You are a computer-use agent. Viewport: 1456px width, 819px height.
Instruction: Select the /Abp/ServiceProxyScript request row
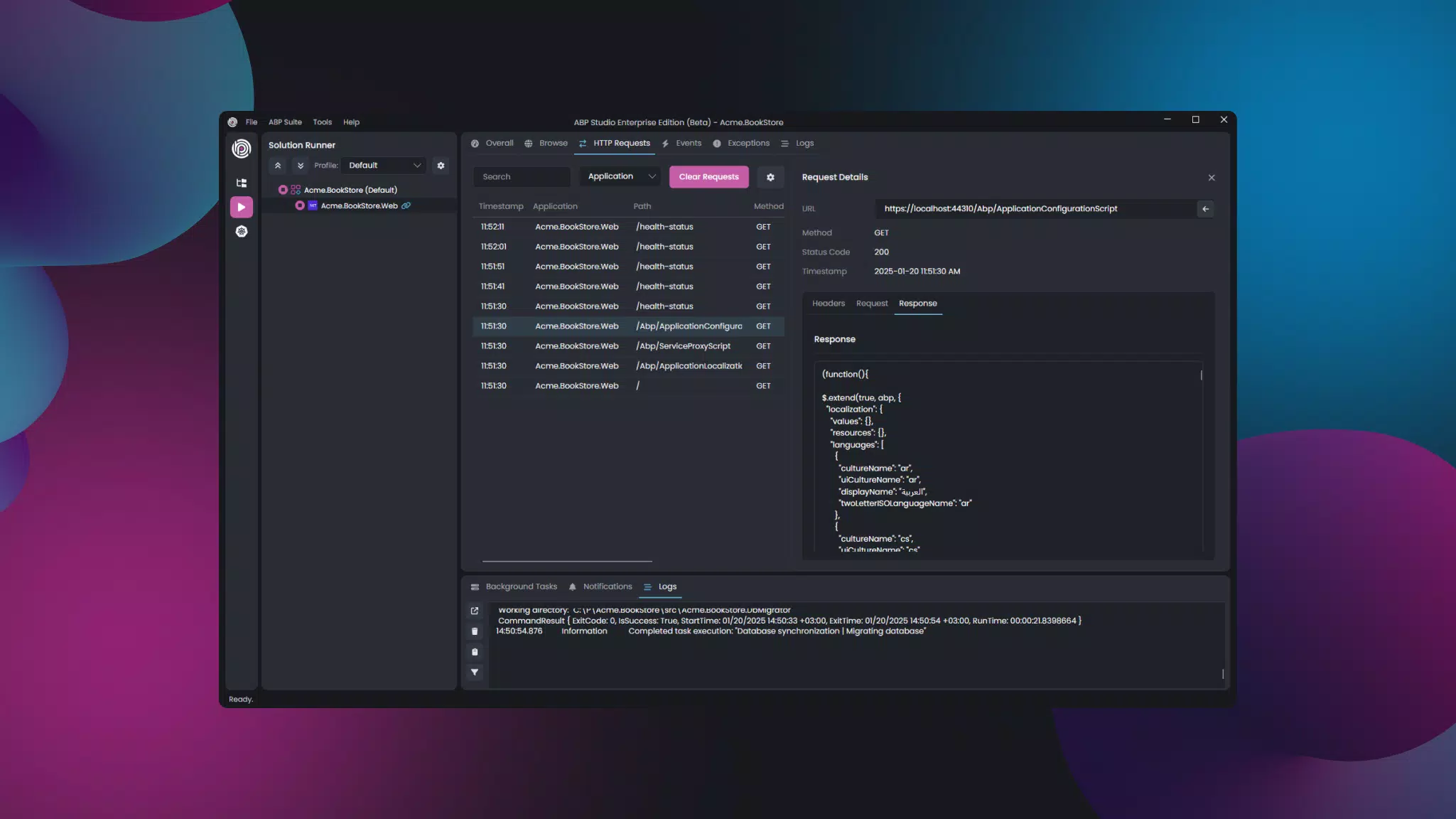click(x=628, y=346)
